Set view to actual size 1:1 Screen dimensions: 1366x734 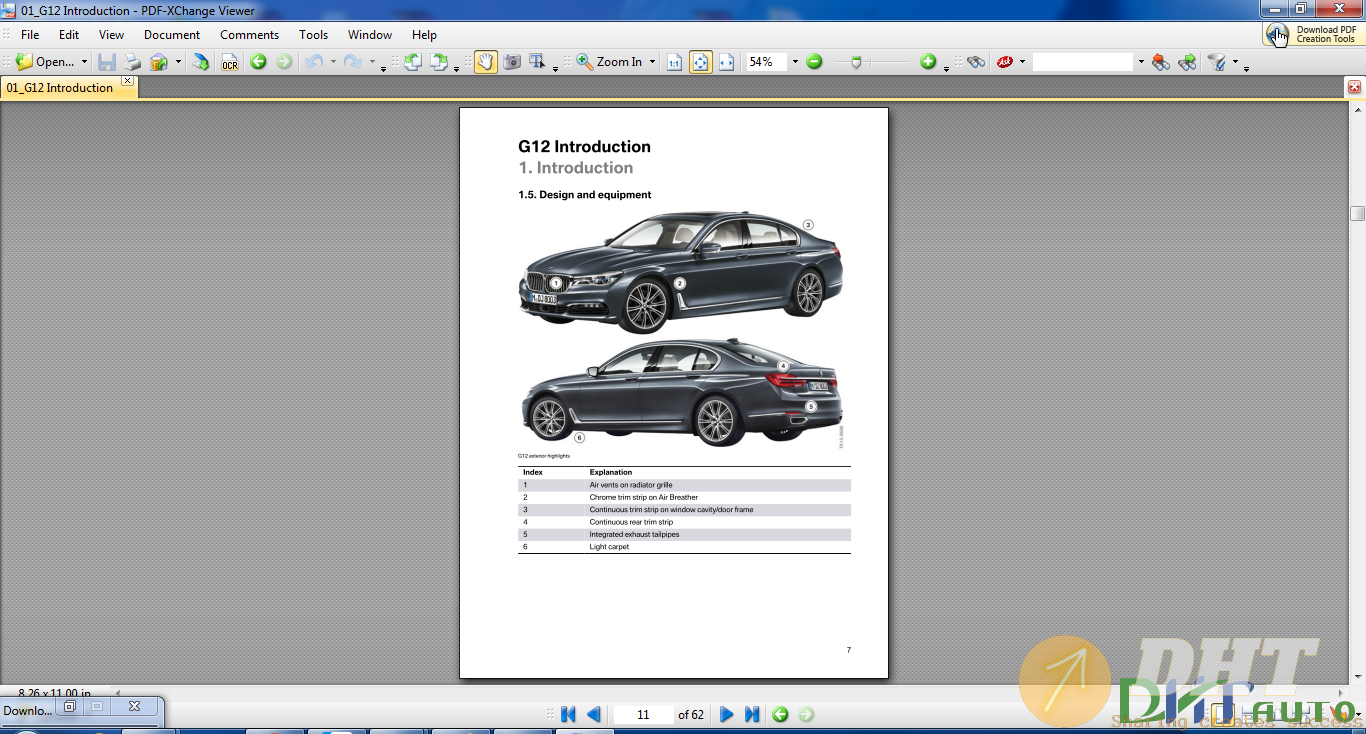point(674,62)
